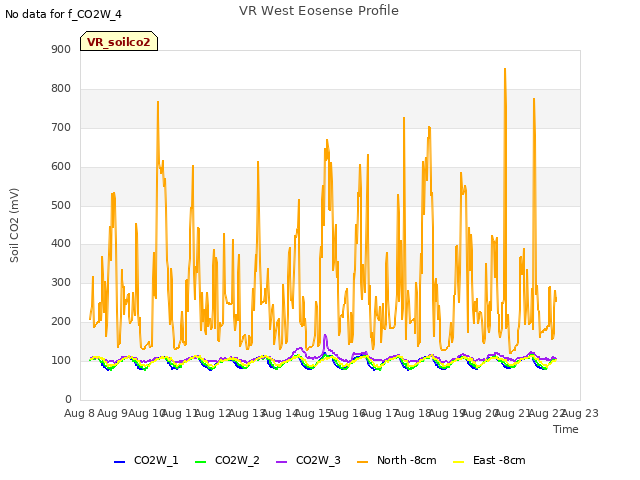
Task: Click the yellow East -8cm legend swatch
Action: [x=459, y=462]
